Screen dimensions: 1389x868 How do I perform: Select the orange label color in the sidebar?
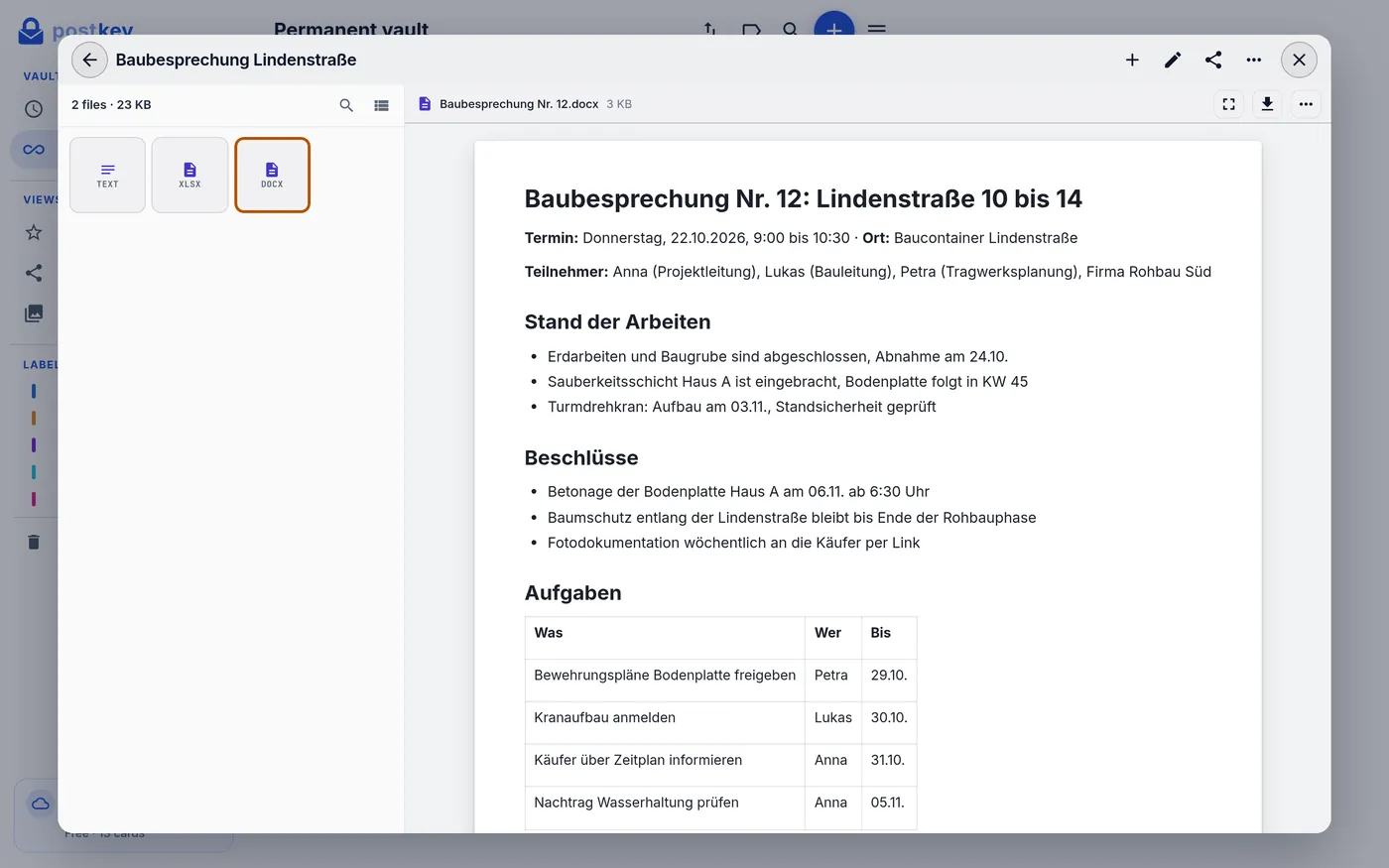[x=34, y=418]
